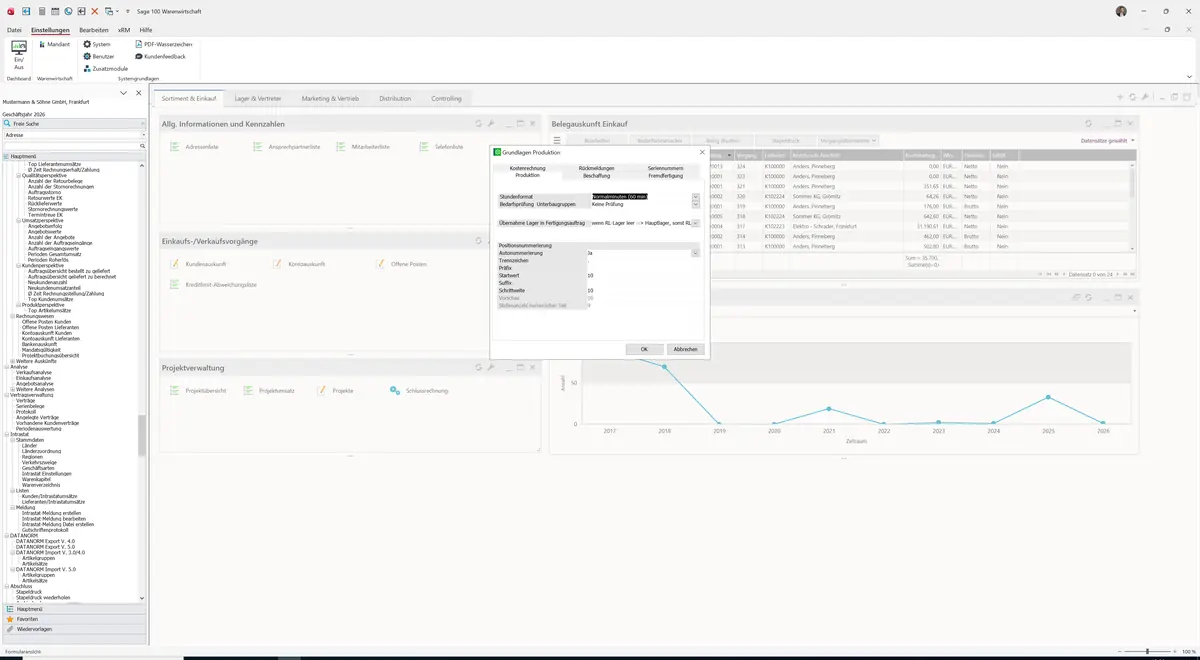Image resolution: width=1200 pixels, height=660 pixels.
Task: Switch to Marketing & Vertrieb dashboard tab
Action: pyautogui.click(x=330, y=98)
